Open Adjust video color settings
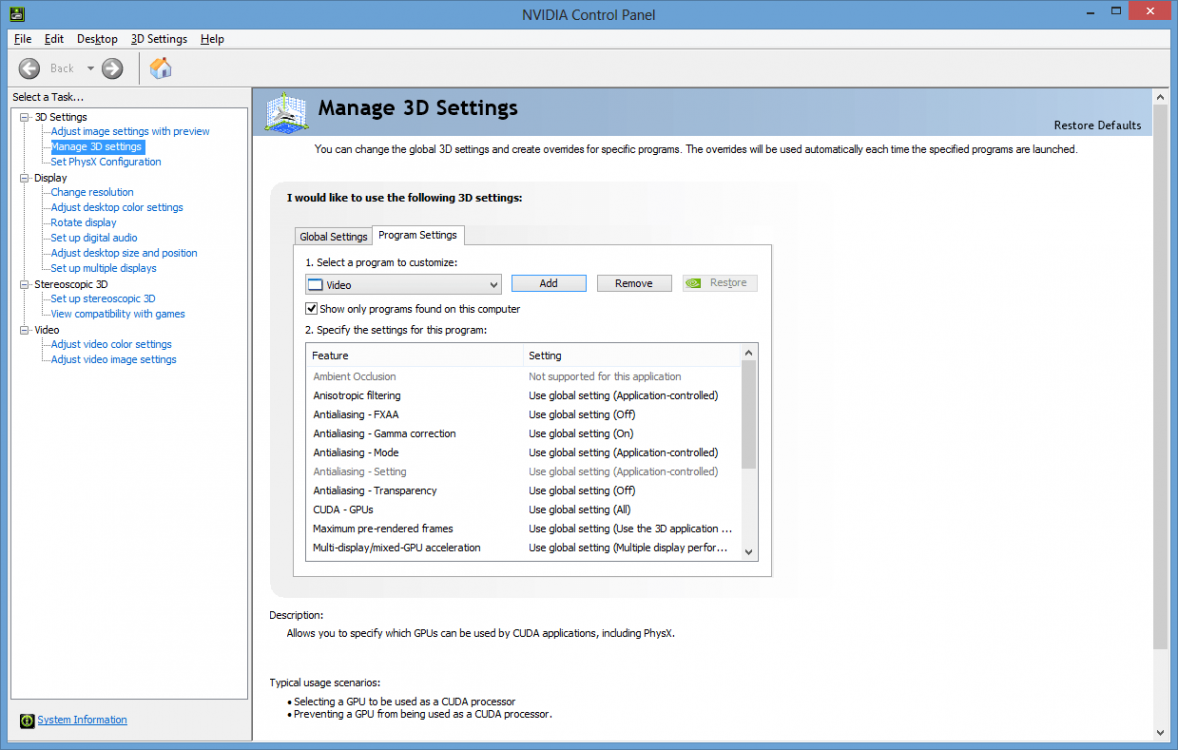1178x750 pixels. coord(111,344)
